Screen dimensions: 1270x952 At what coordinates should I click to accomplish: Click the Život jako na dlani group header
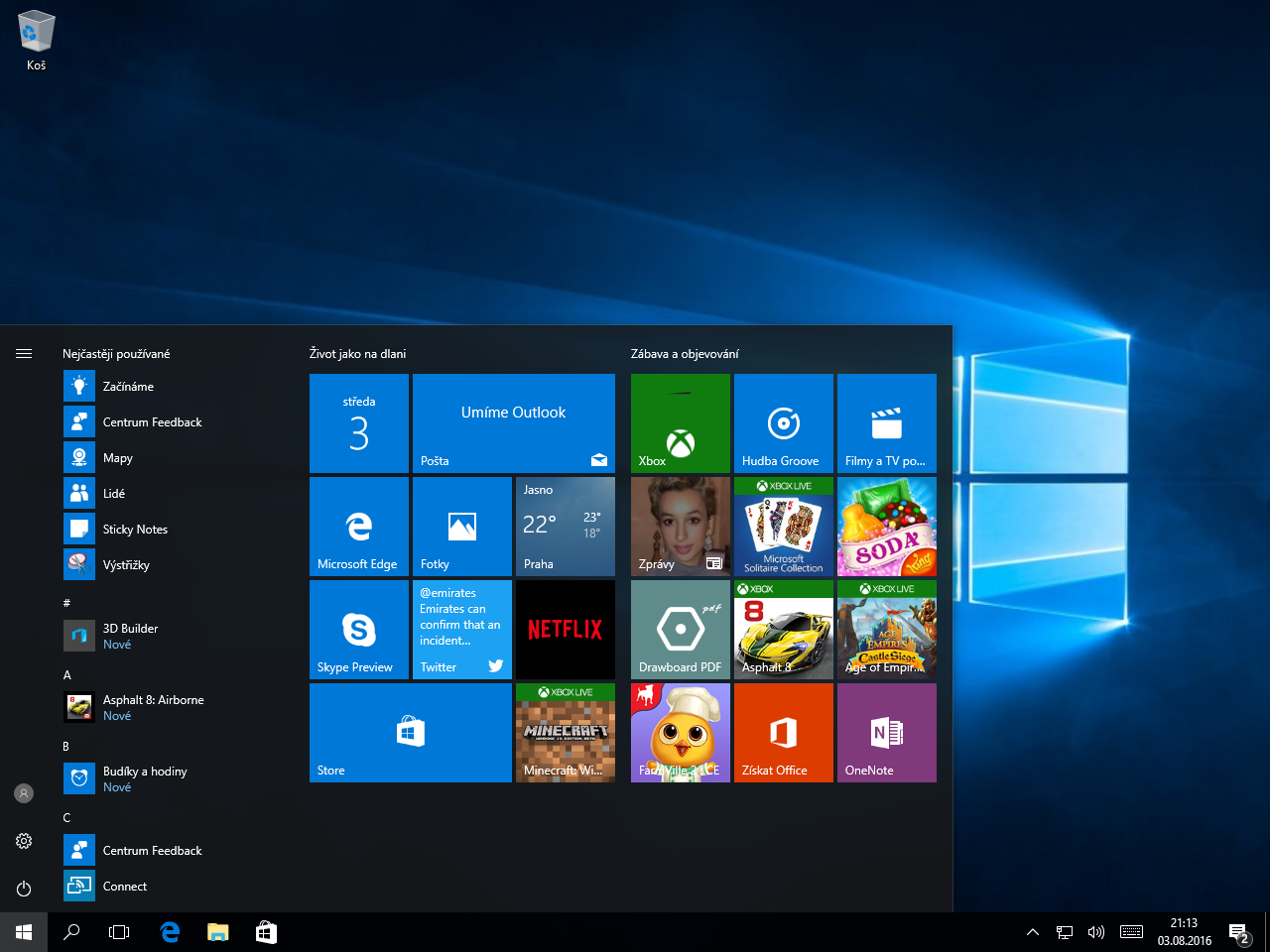click(357, 354)
